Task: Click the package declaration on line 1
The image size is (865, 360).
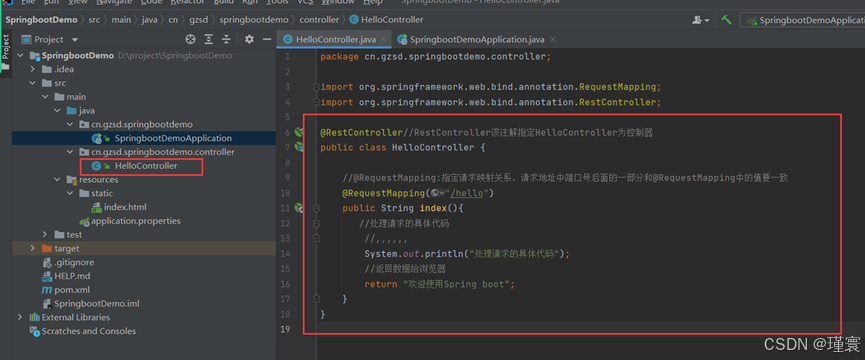Action: click(x=435, y=57)
